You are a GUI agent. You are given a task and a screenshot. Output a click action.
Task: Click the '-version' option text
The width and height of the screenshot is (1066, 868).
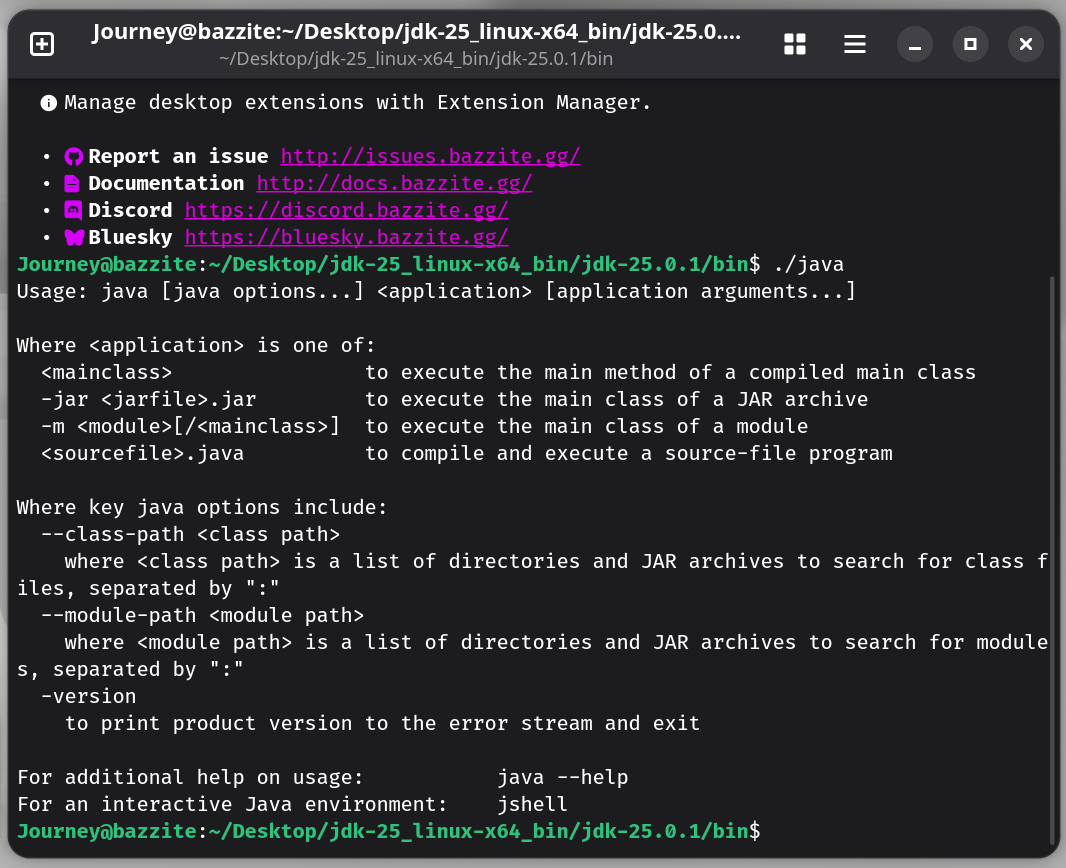[x=88, y=697]
